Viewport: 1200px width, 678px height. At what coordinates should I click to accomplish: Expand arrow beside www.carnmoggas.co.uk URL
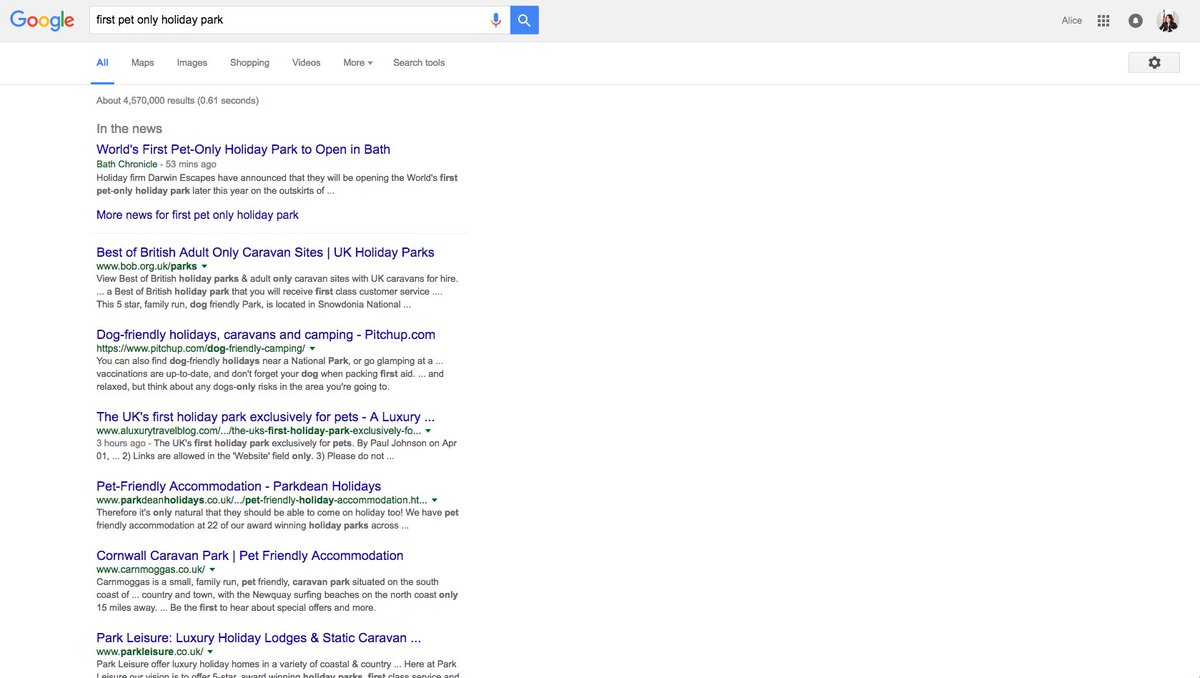click(x=212, y=570)
